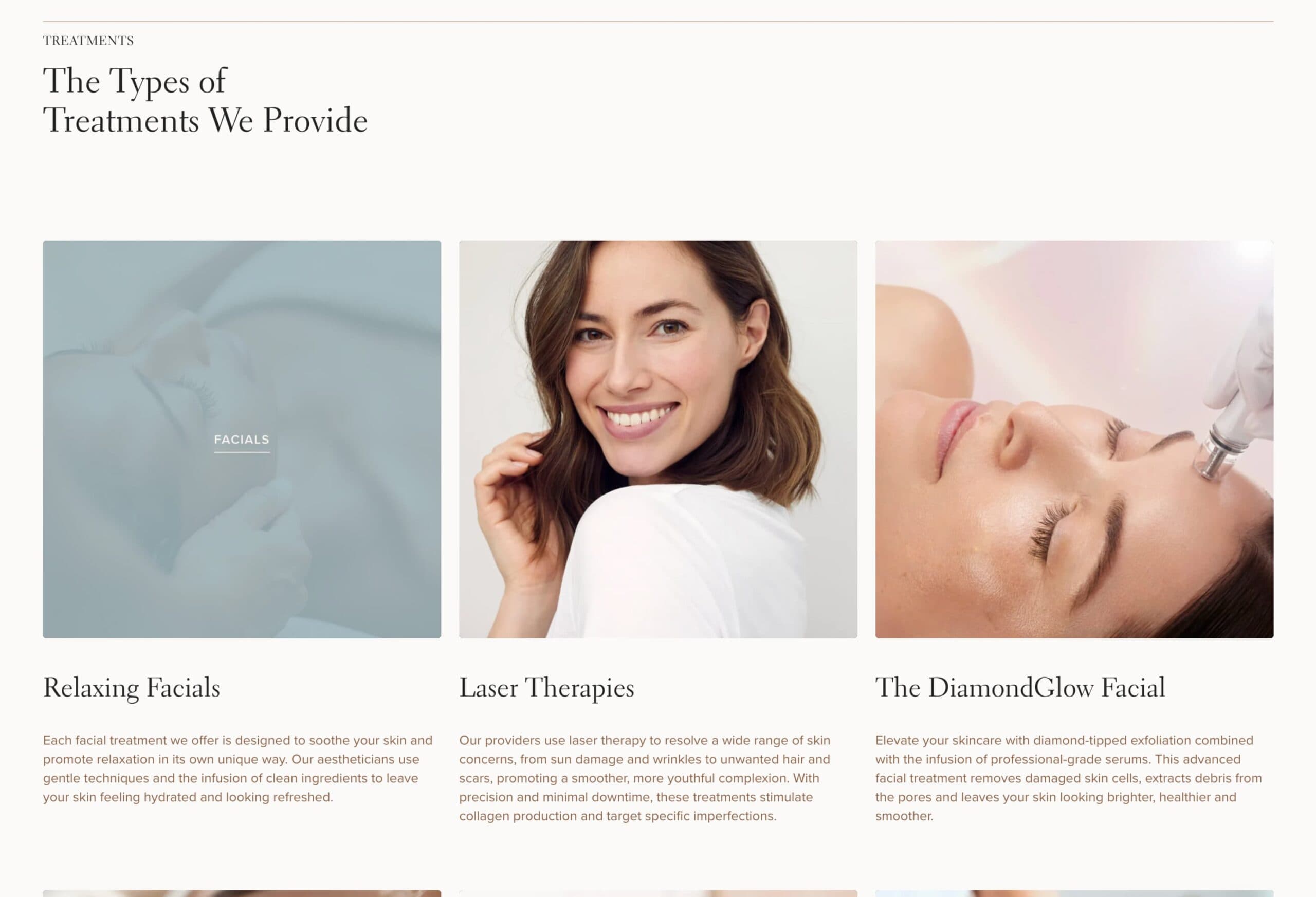Select the DiamondGlow Facial description paragraph
This screenshot has height=897, width=1316.
1069,778
